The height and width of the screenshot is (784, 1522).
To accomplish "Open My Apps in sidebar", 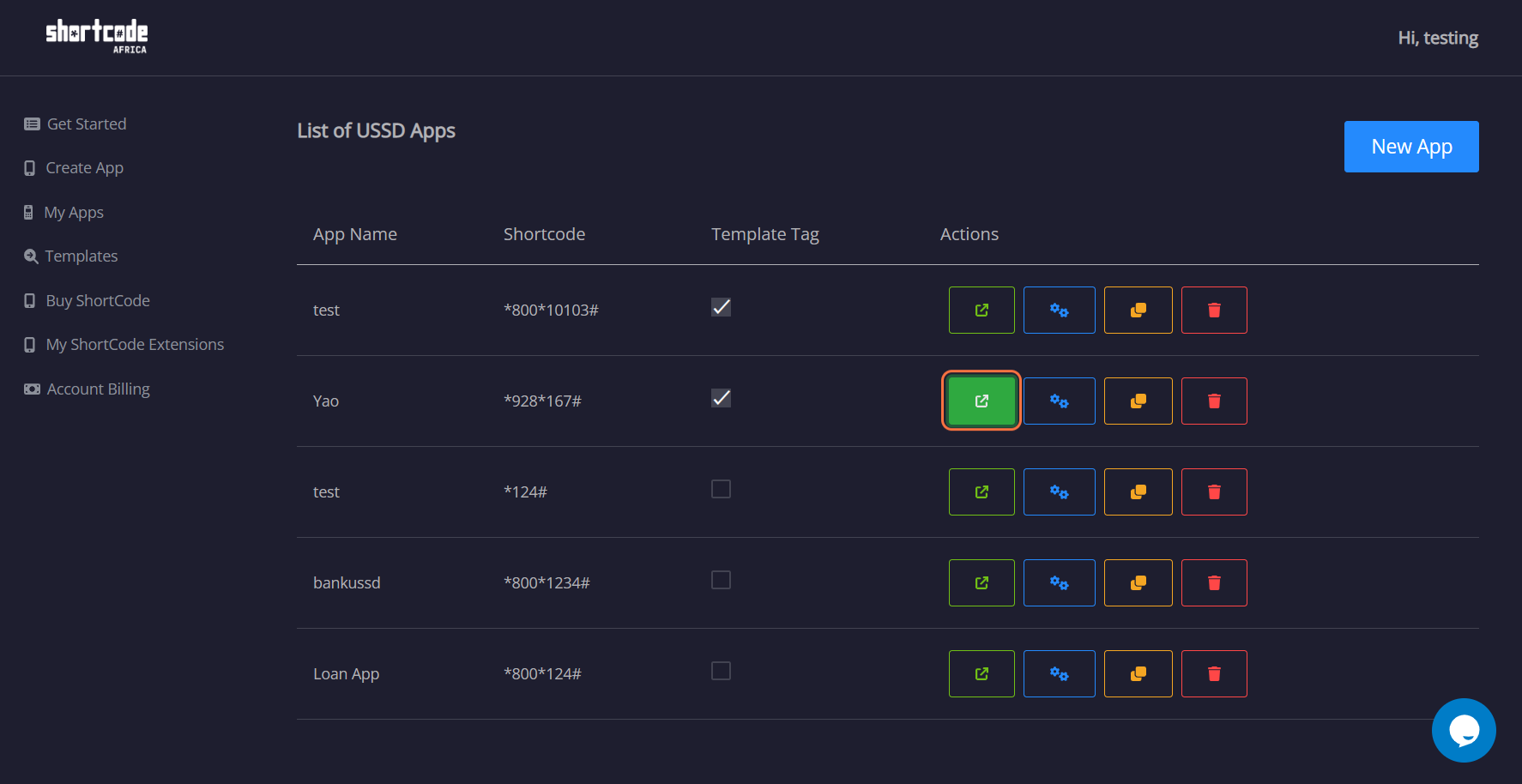I will (x=64, y=212).
